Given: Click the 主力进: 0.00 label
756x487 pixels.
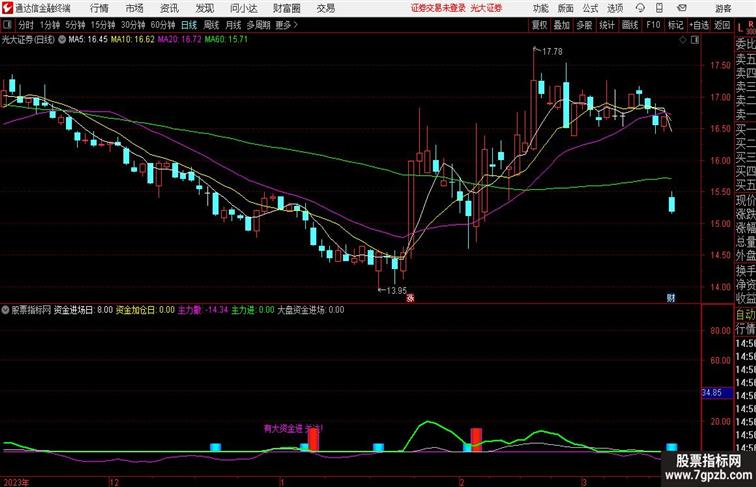Looking at the screenshot, I should tap(253, 310).
